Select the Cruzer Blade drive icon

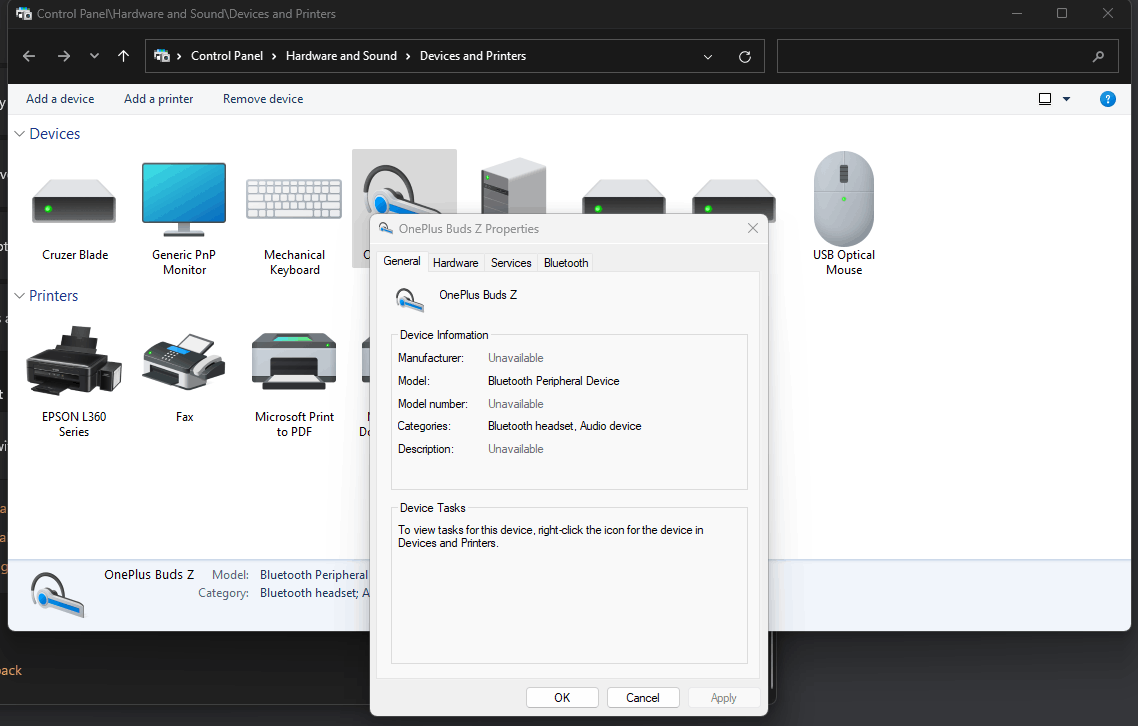[74, 200]
